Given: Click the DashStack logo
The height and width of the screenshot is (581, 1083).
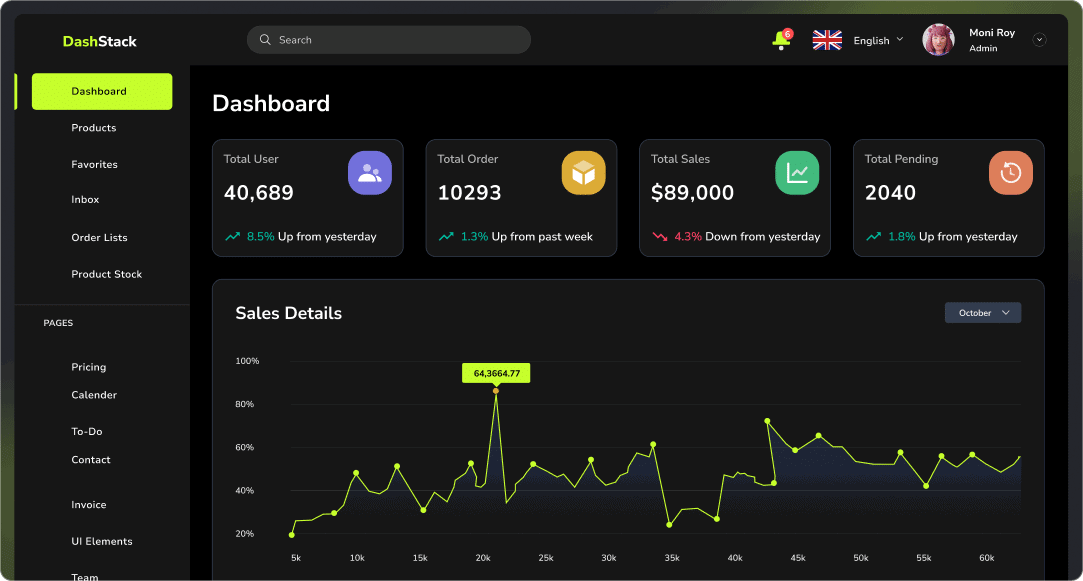Looking at the screenshot, I should (x=100, y=41).
